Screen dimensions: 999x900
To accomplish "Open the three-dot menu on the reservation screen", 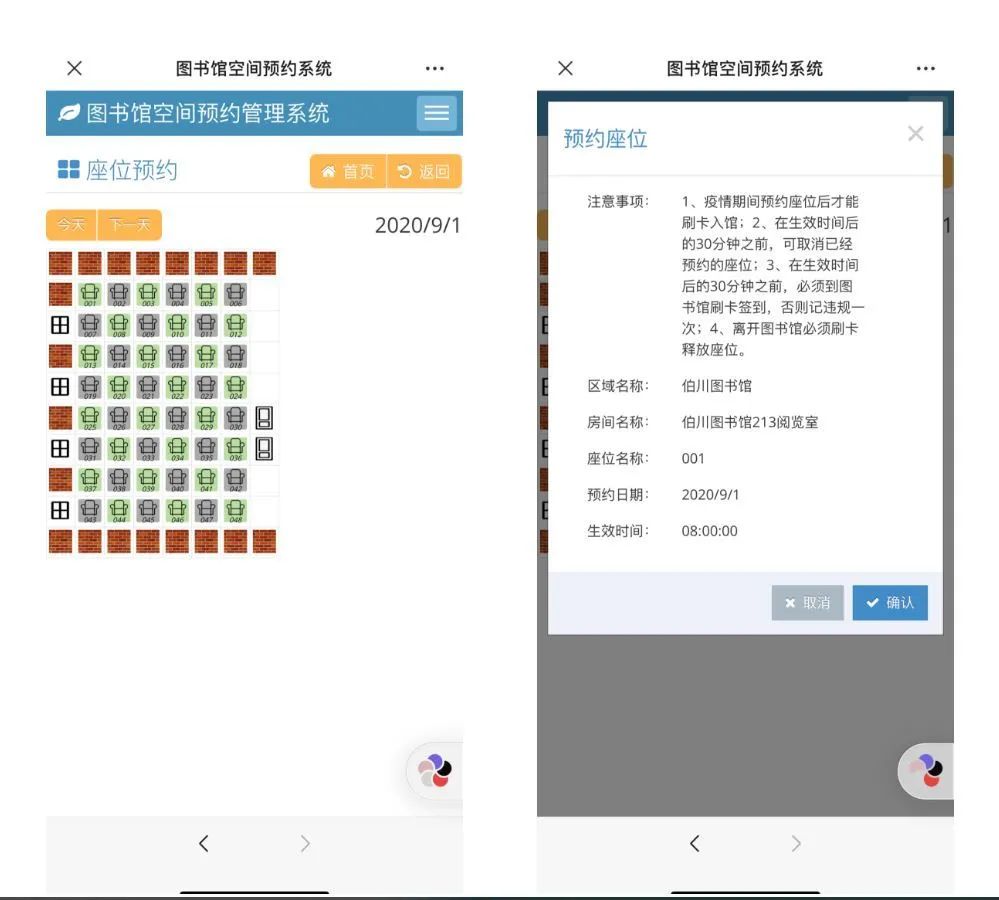I will [x=925, y=68].
